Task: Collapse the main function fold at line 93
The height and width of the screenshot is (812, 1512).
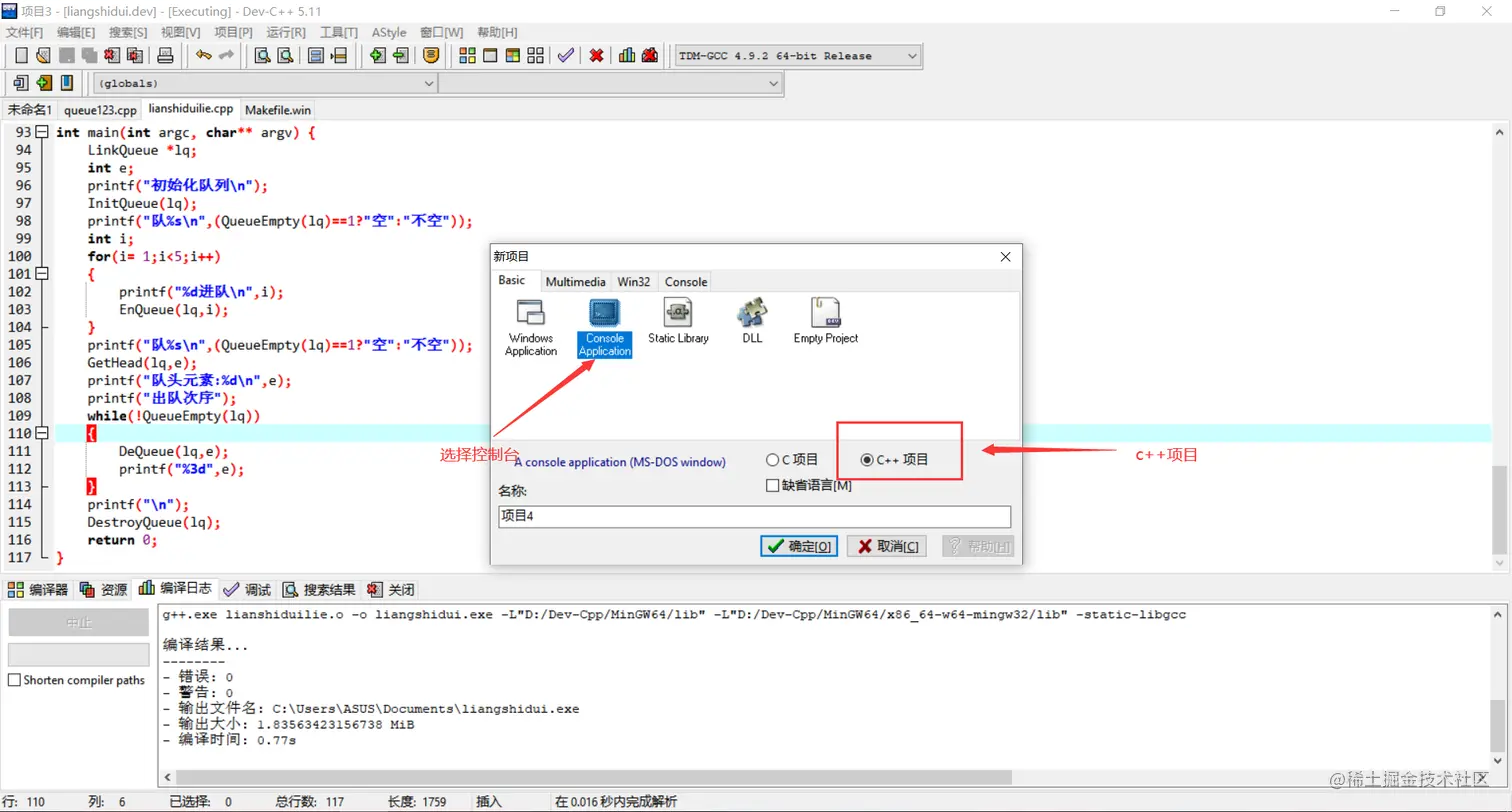Action: [x=42, y=132]
